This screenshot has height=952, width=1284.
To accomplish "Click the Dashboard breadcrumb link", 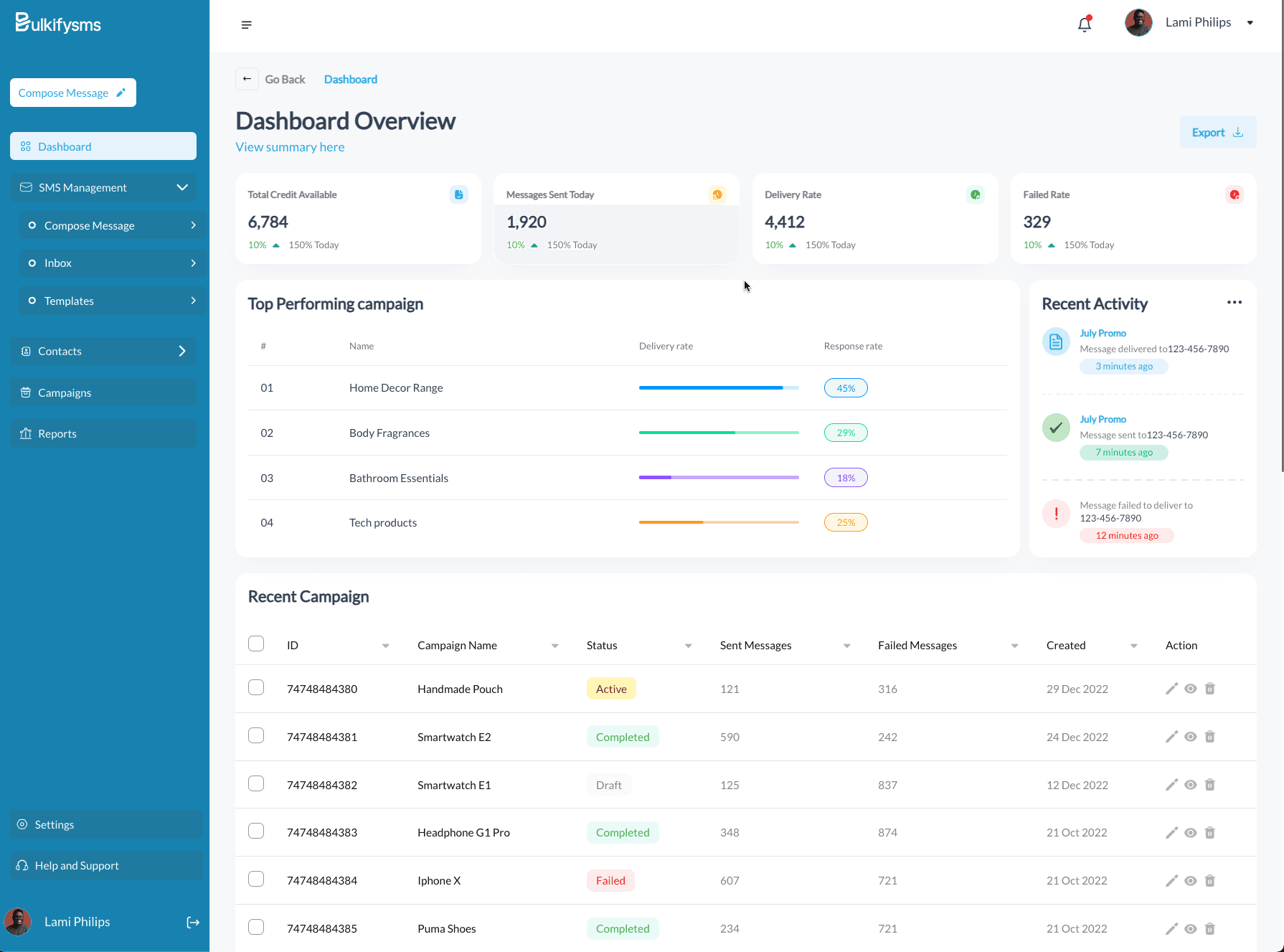I will 351,79.
